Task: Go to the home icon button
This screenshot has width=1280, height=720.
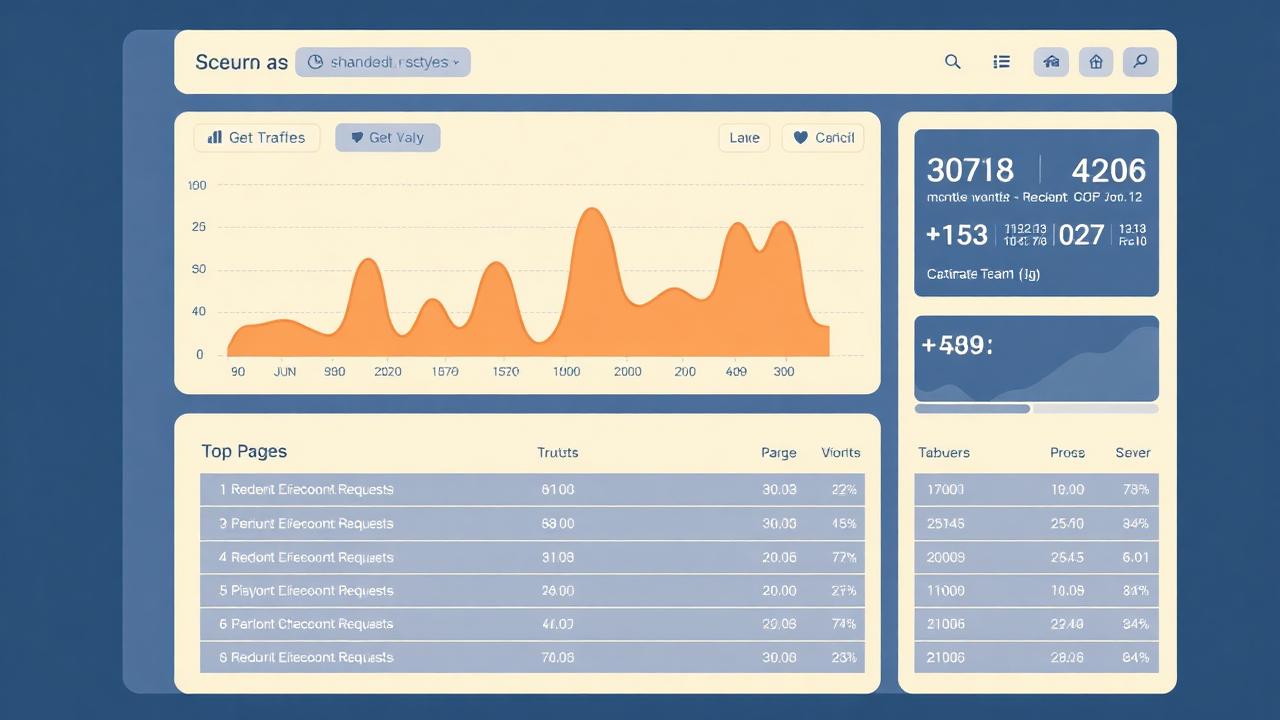Action: coord(1096,62)
